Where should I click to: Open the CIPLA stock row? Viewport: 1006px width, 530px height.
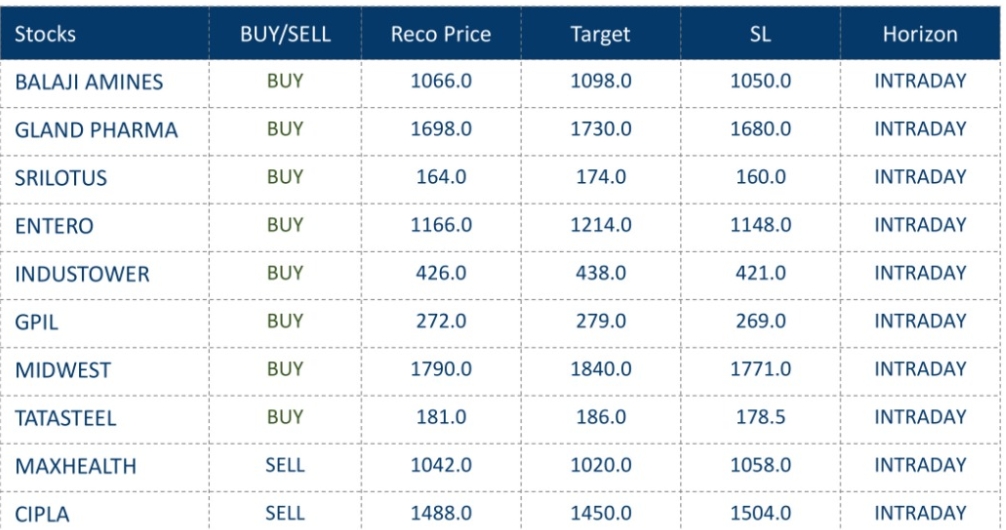pos(42,513)
